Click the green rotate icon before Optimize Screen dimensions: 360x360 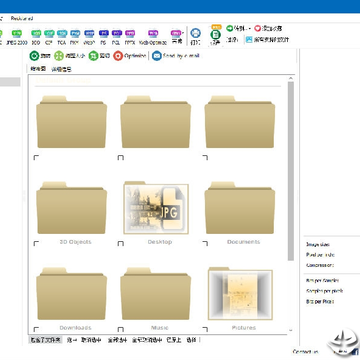click(93, 56)
